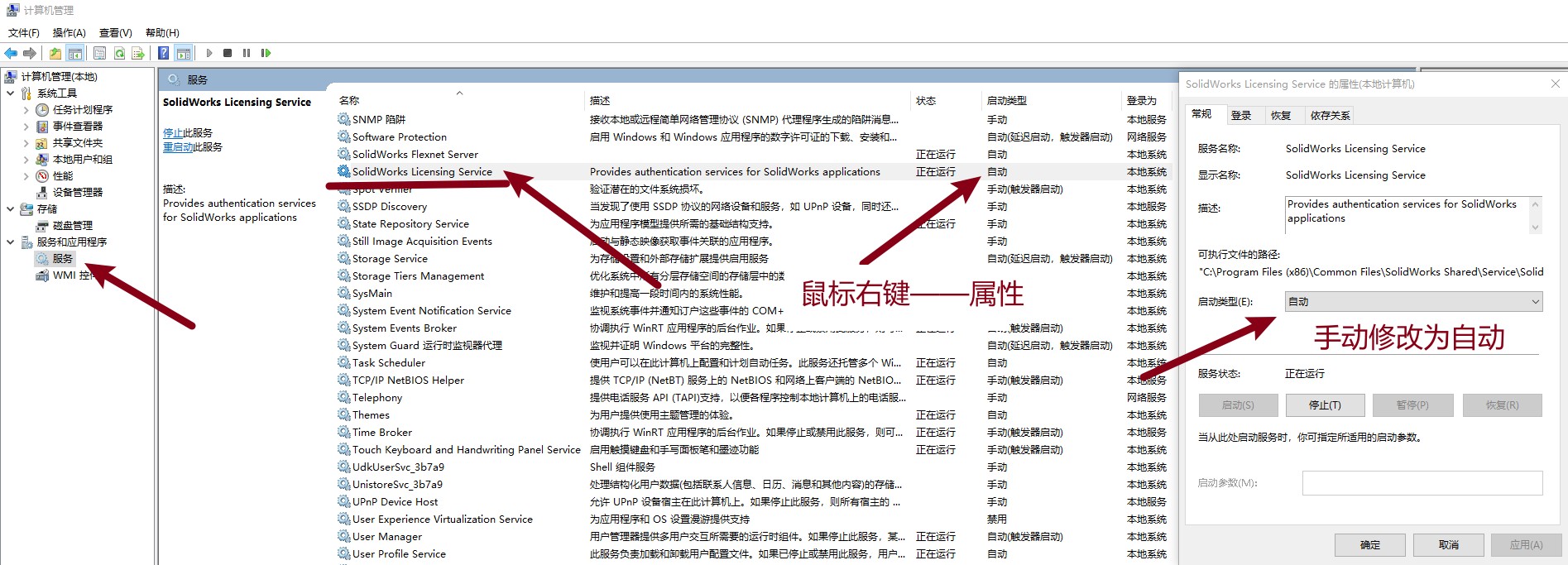Click the gear icon of Task Scheduler
Viewport: 1568px width, 565px height.
tap(343, 362)
